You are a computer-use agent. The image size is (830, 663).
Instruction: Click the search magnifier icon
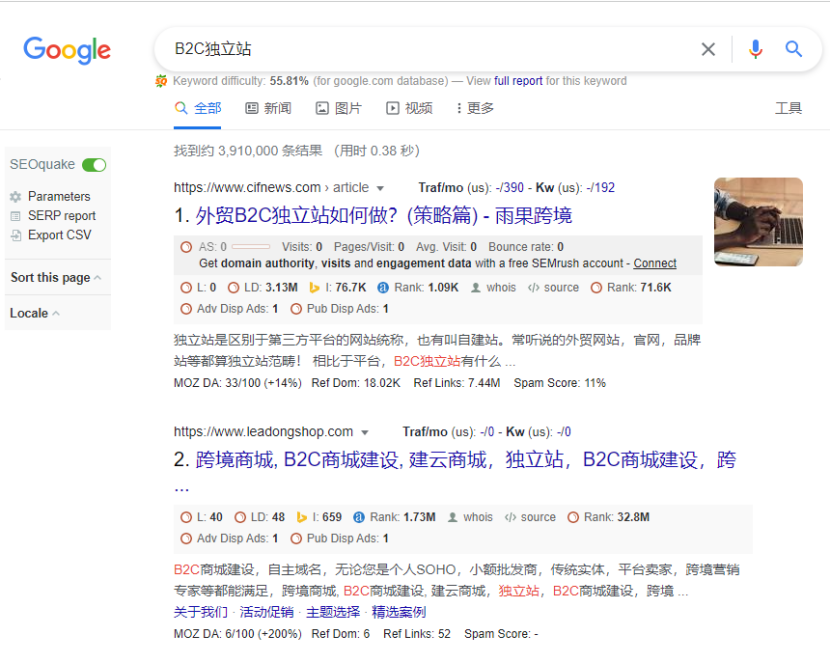coord(794,48)
